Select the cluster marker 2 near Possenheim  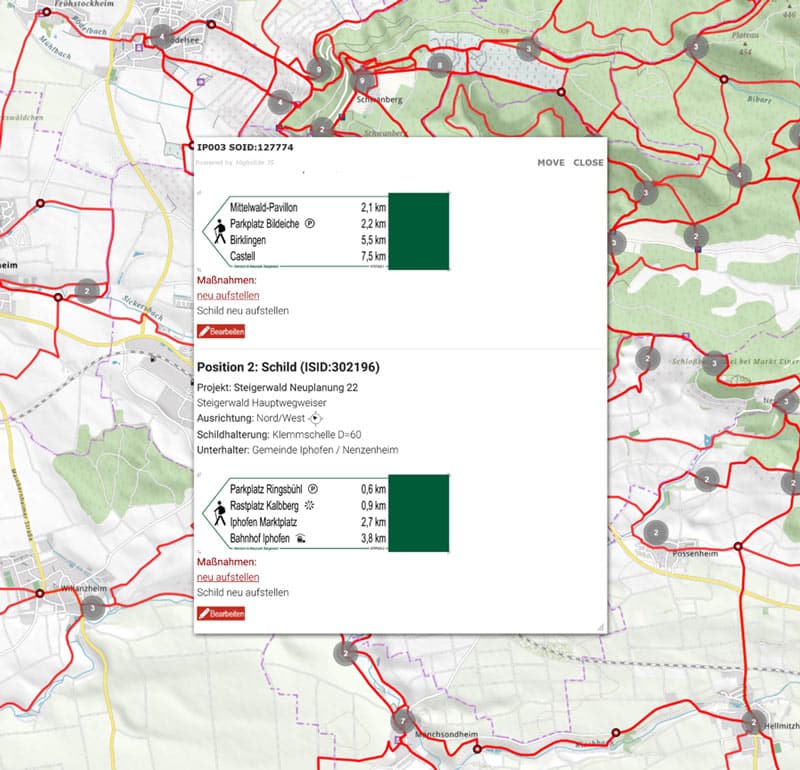click(656, 532)
